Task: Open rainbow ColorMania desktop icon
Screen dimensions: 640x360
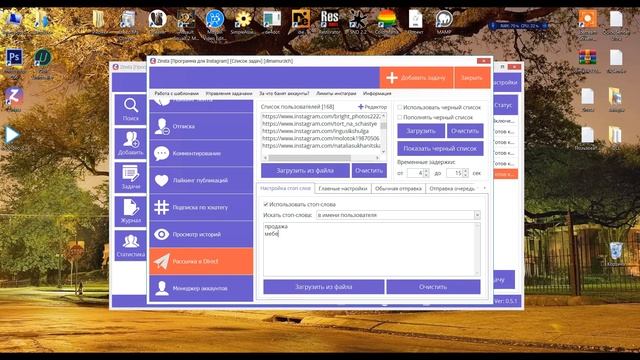Action: [386, 19]
